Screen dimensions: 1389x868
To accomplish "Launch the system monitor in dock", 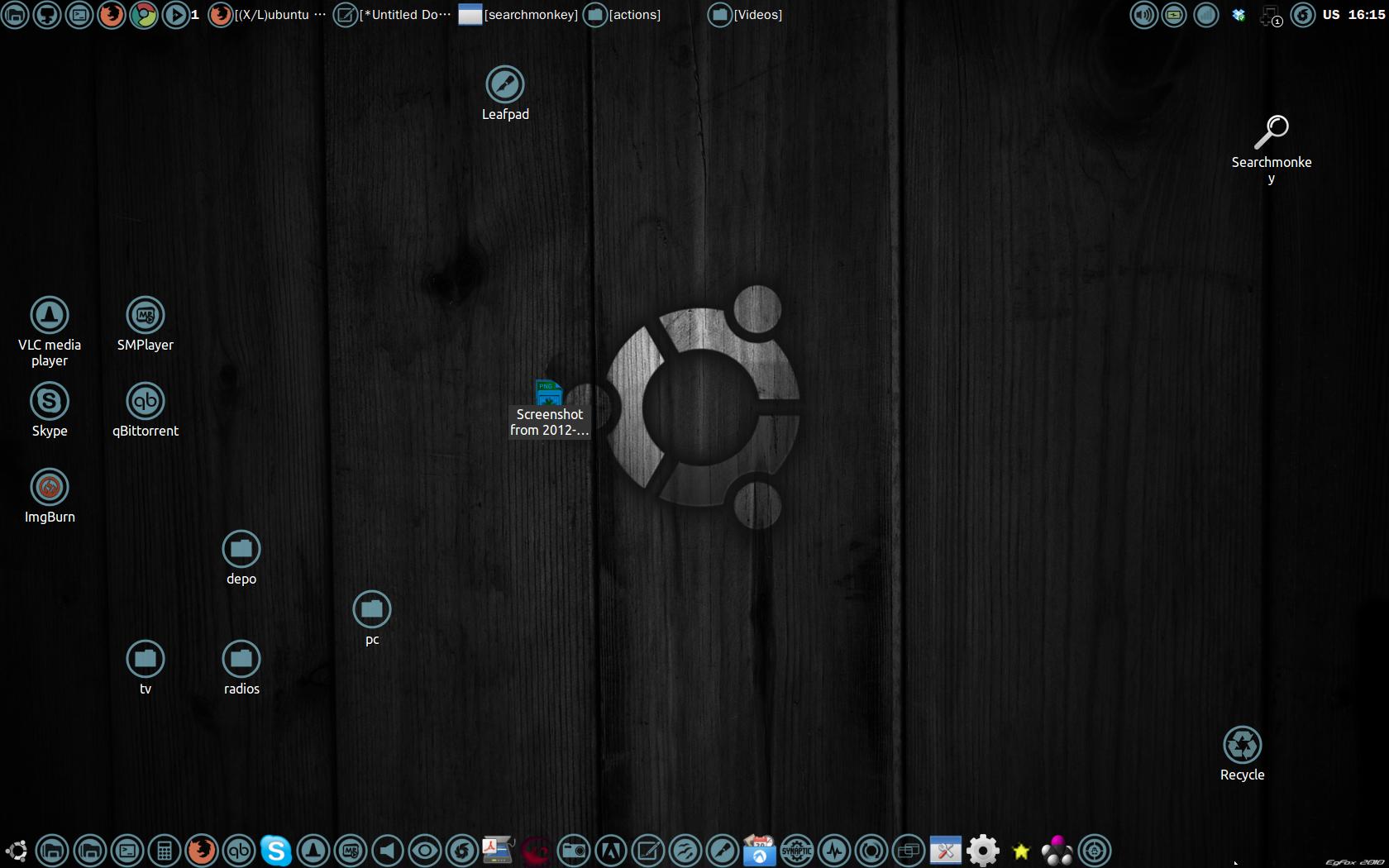I will click(834, 851).
